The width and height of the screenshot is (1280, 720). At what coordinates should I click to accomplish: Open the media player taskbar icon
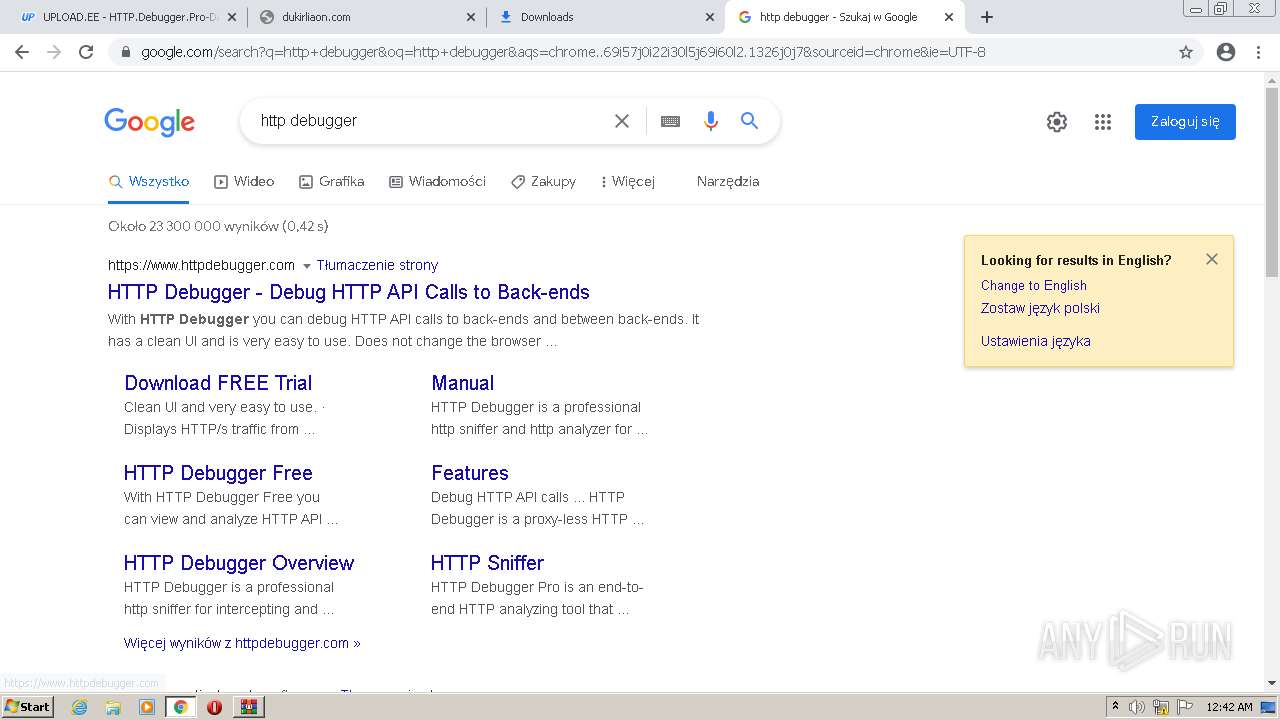click(x=147, y=707)
